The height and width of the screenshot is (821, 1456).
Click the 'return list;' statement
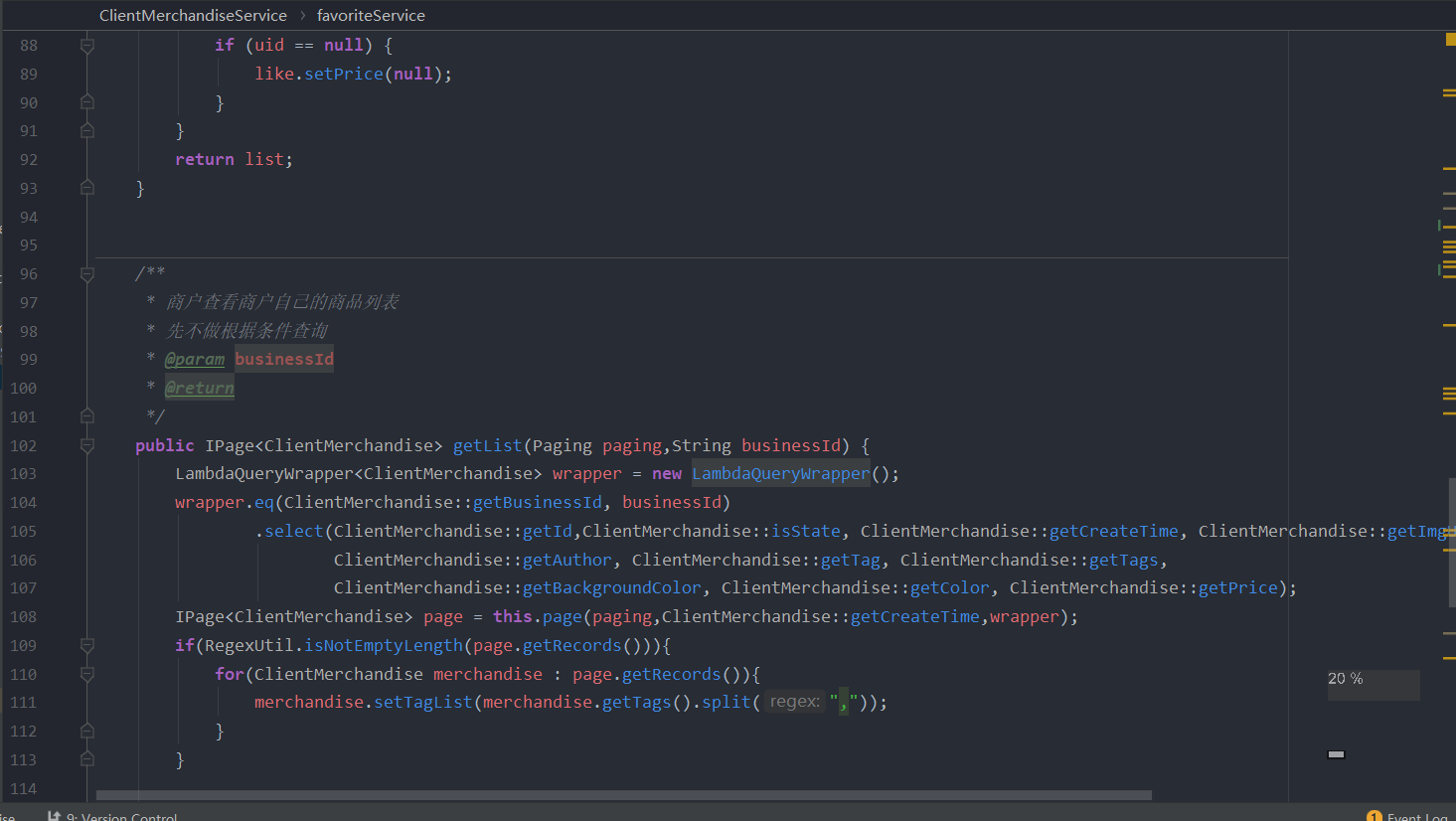pyautogui.click(x=235, y=159)
